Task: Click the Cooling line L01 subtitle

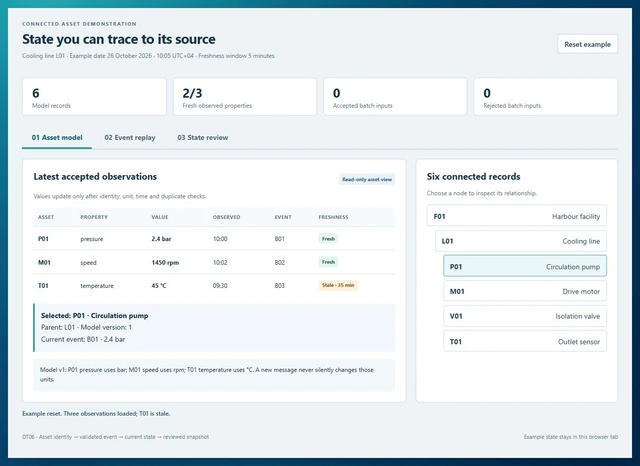Action: coord(148,56)
